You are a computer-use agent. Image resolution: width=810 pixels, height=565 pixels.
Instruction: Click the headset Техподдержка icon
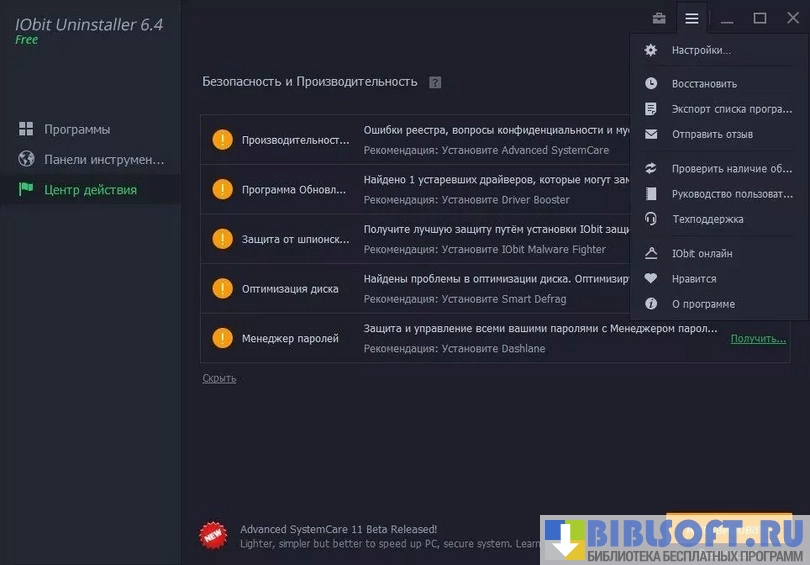[x=651, y=219]
